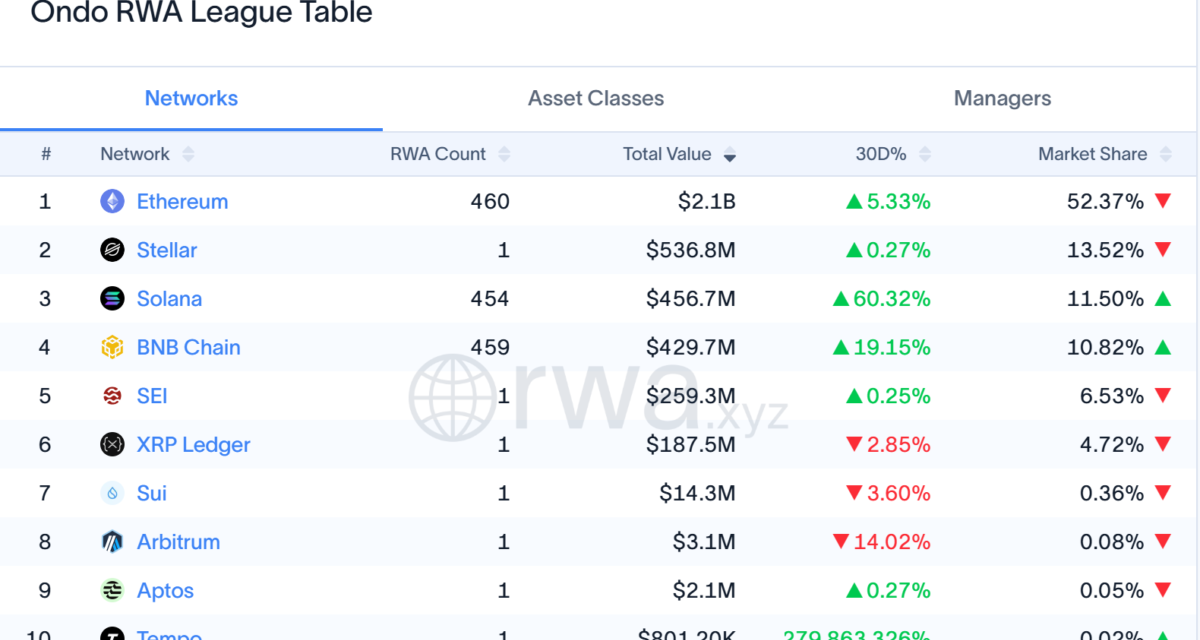Viewport: 1200px width, 640px height.
Task: Click the Stellar network logo icon
Action: click(x=112, y=250)
